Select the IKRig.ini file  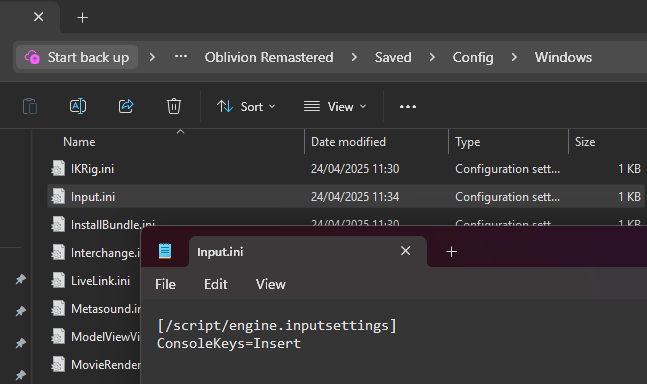click(92, 169)
